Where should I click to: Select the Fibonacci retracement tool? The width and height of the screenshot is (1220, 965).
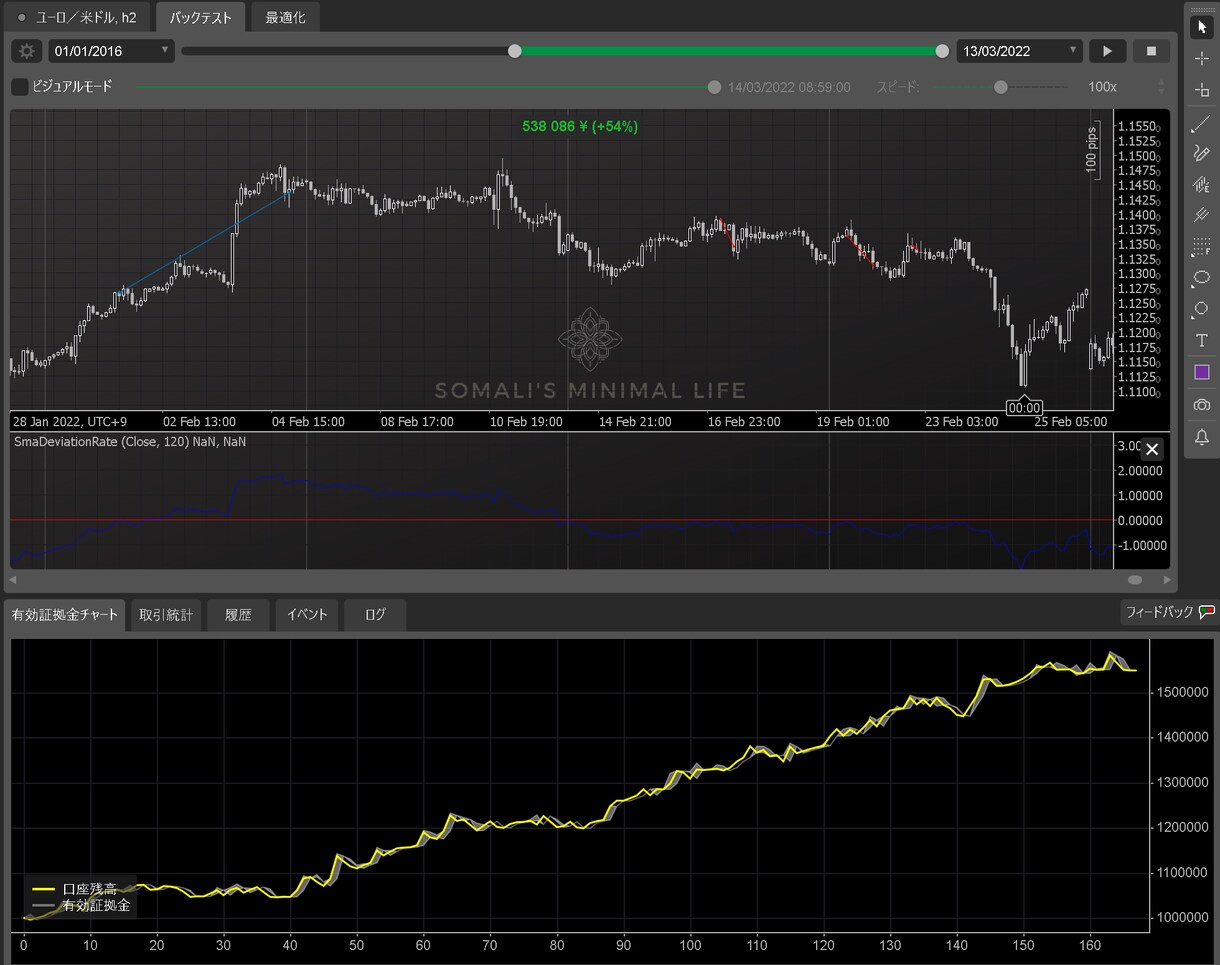(x=1202, y=246)
